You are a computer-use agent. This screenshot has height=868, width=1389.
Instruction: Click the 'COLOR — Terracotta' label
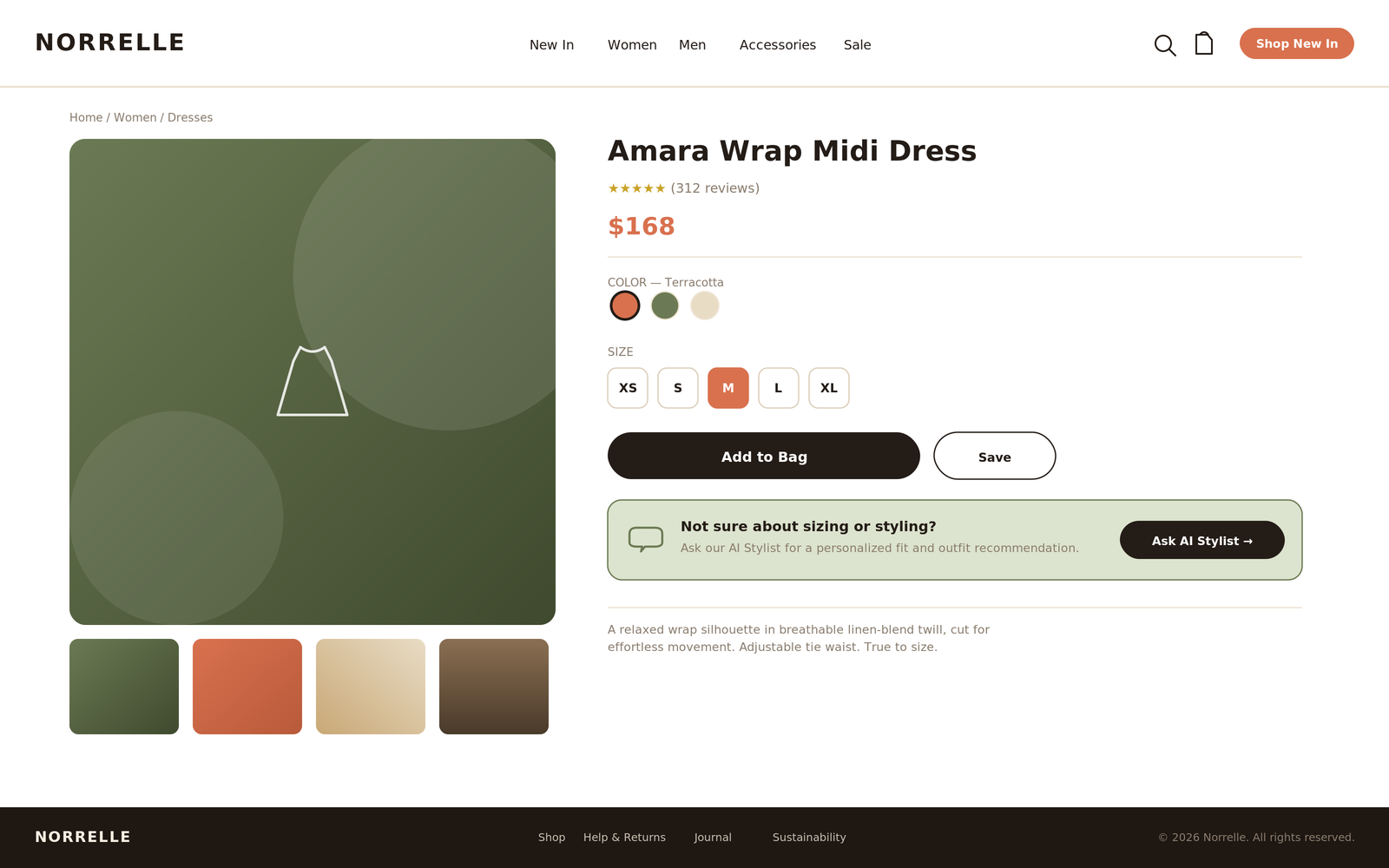(x=666, y=283)
